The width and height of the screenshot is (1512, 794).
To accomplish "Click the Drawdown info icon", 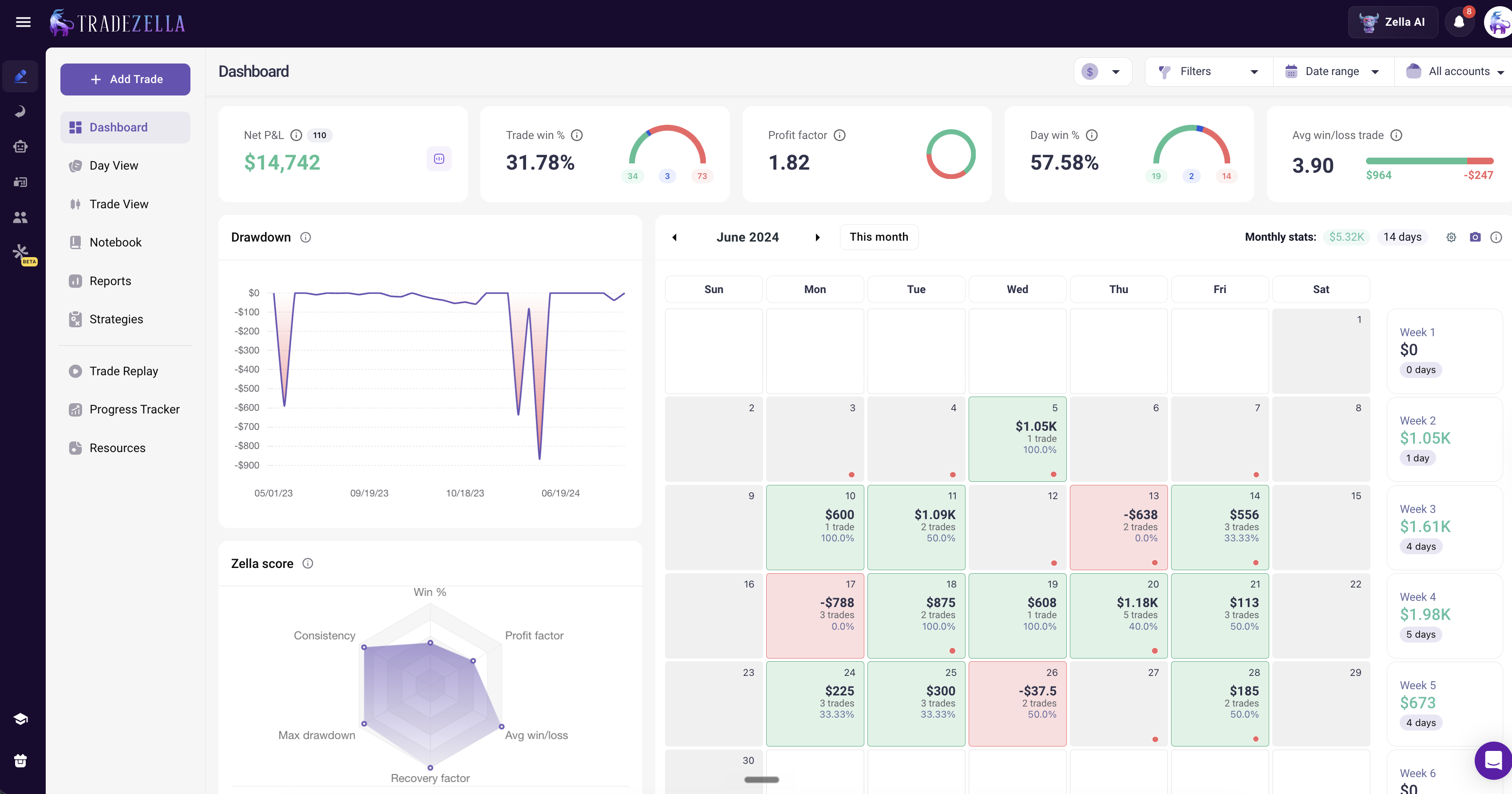I will click(306, 237).
